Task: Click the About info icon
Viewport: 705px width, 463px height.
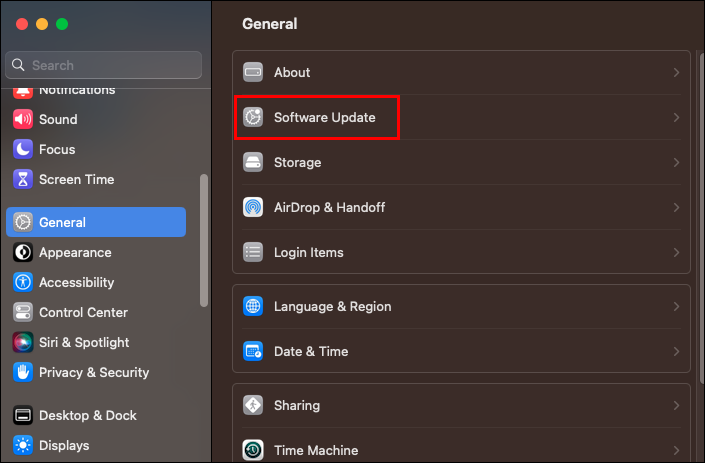Action: coord(254,72)
